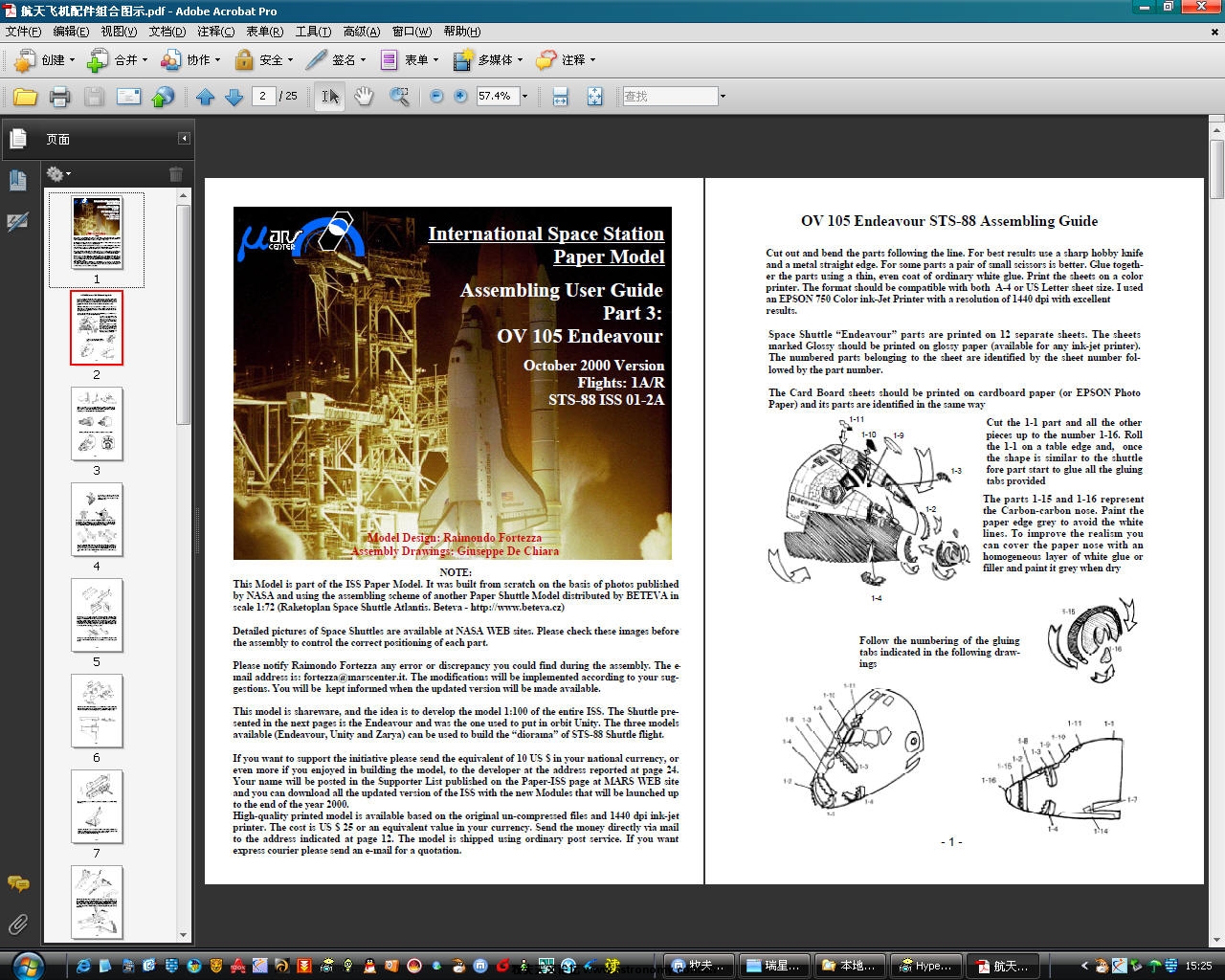This screenshot has width=1225, height=980.
Task: Open the 协作 (Collaborate) dropdown
Action: [x=190, y=60]
